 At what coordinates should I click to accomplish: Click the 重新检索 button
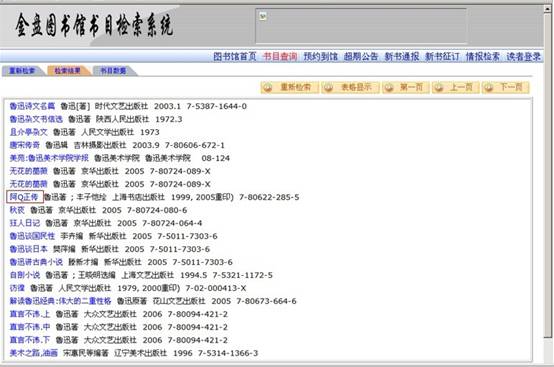pyautogui.click(x=290, y=87)
